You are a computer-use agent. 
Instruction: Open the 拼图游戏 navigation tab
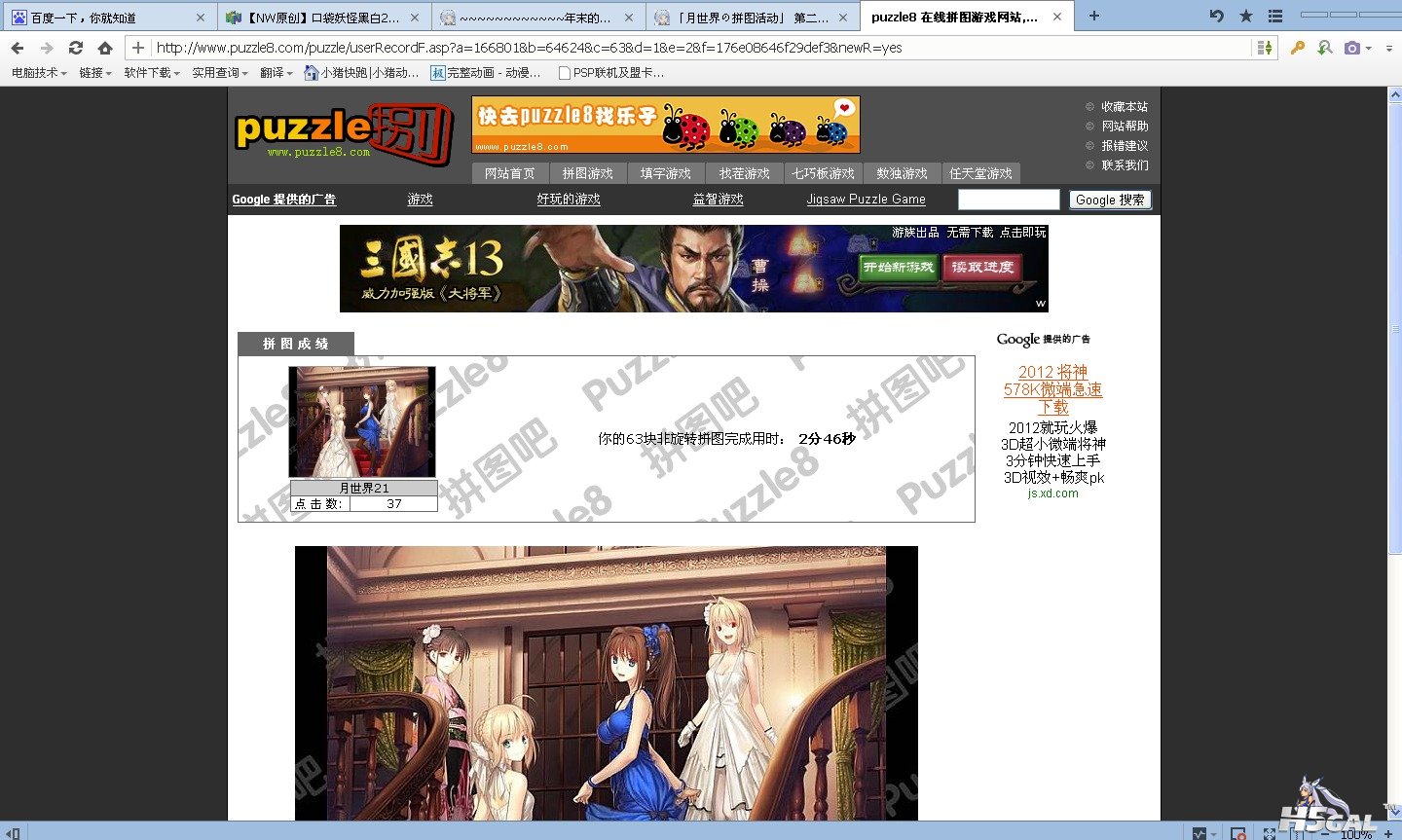[x=588, y=173]
